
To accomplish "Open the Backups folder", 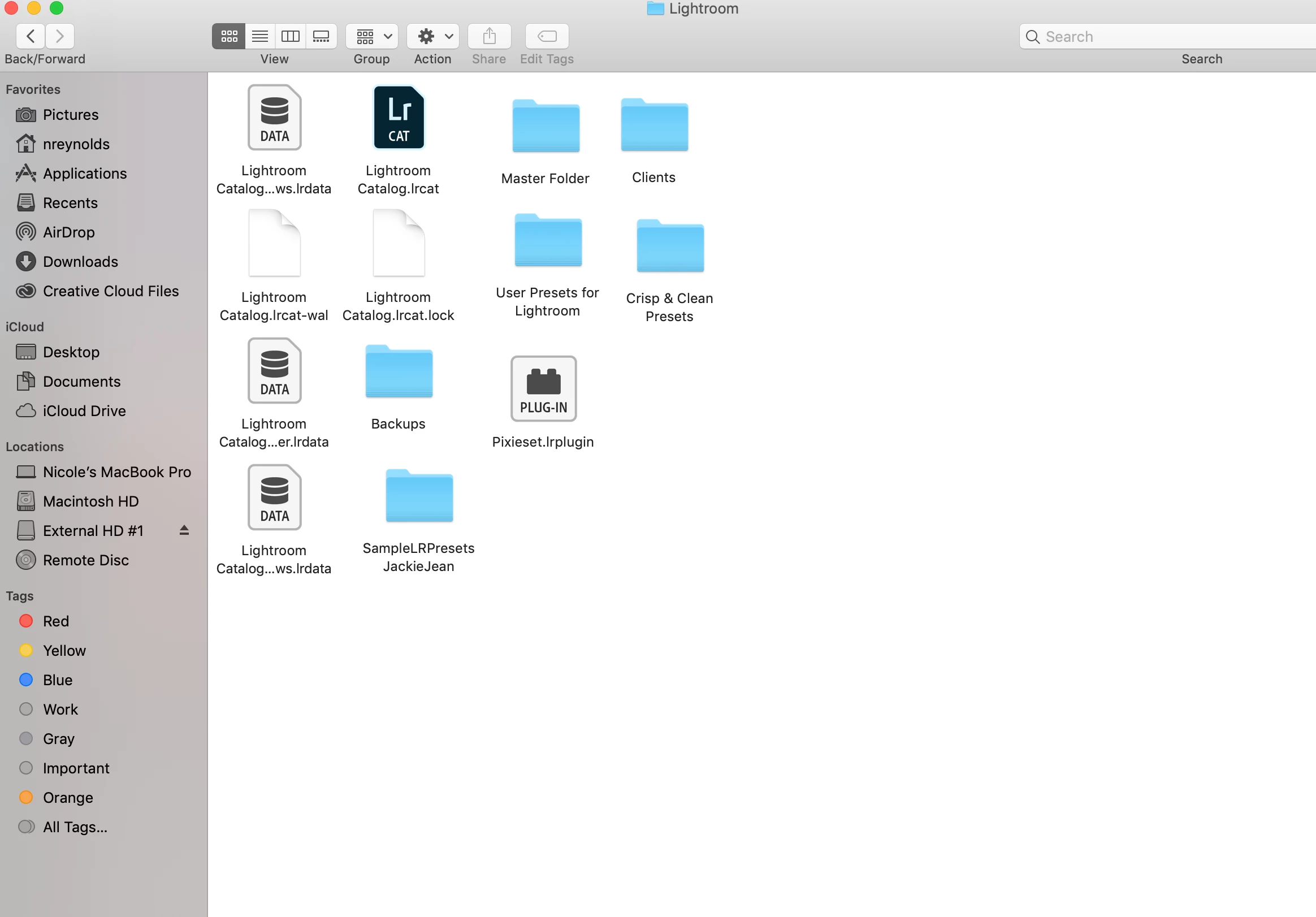I will click(399, 373).
